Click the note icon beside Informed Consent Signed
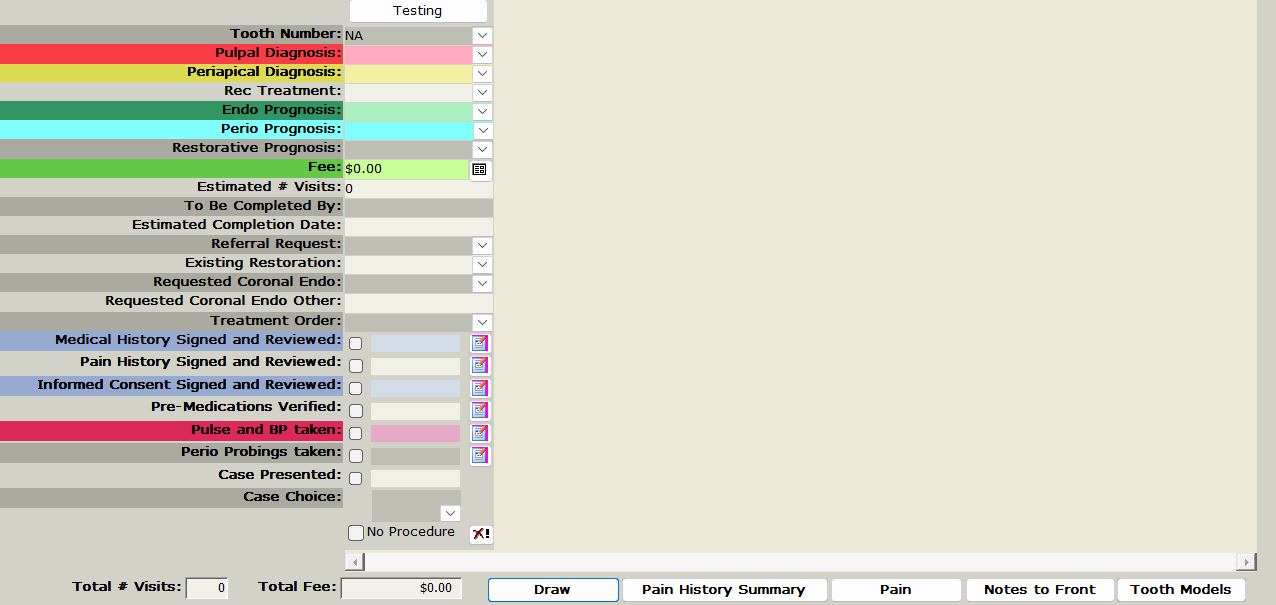1276x605 pixels. point(480,388)
